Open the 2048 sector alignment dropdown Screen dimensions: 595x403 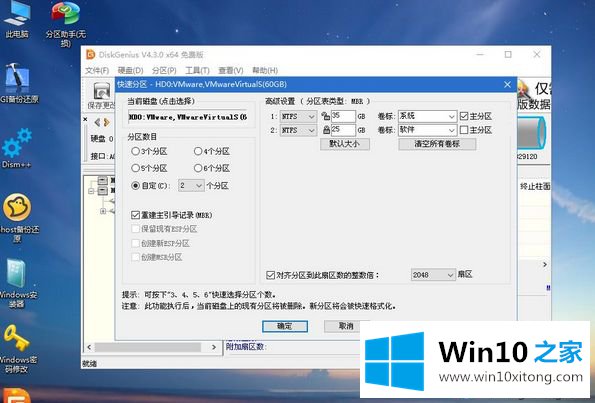(x=433, y=275)
